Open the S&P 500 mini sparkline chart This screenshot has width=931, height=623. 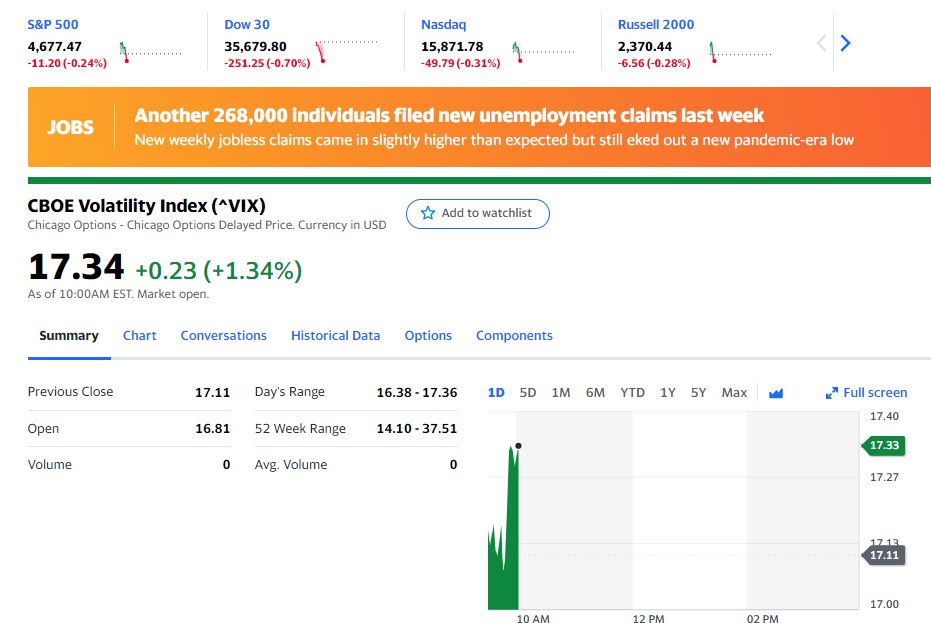coord(150,52)
